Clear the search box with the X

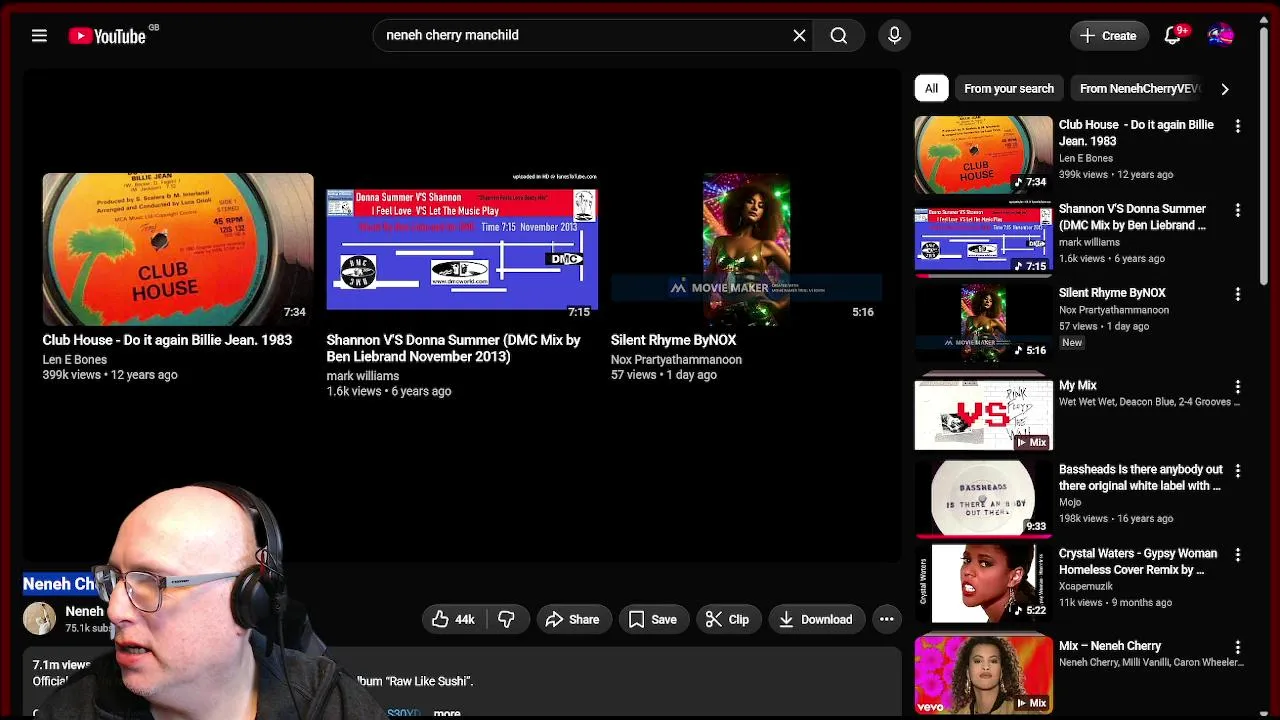pos(799,36)
